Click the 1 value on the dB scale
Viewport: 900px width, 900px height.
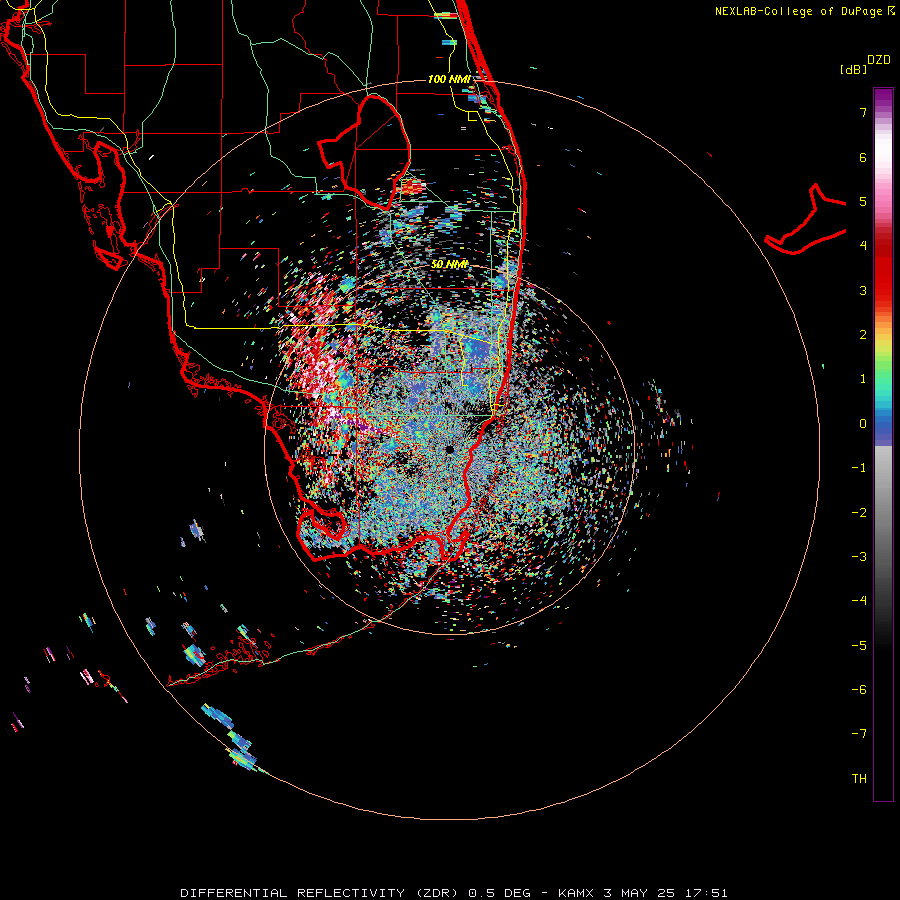[x=863, y=379]
